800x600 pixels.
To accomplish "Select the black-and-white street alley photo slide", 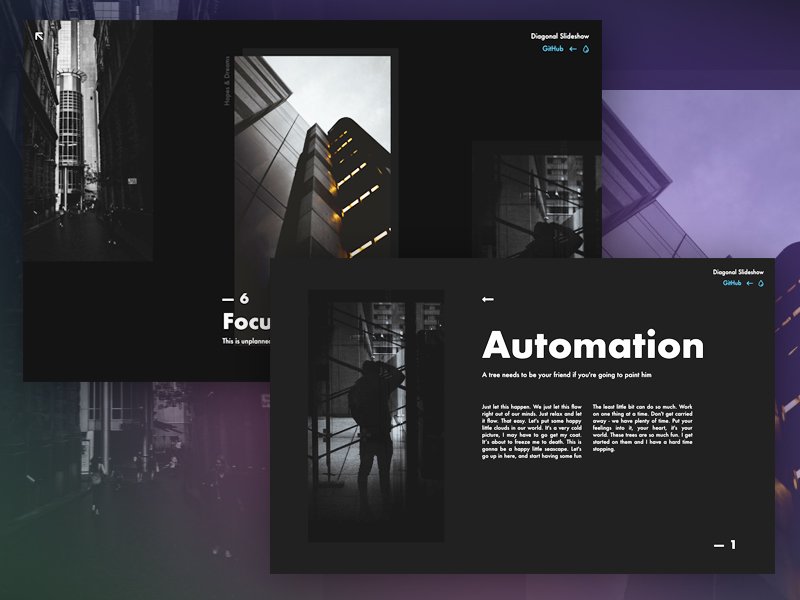I will pyautogui.click(x=88, y=141).
